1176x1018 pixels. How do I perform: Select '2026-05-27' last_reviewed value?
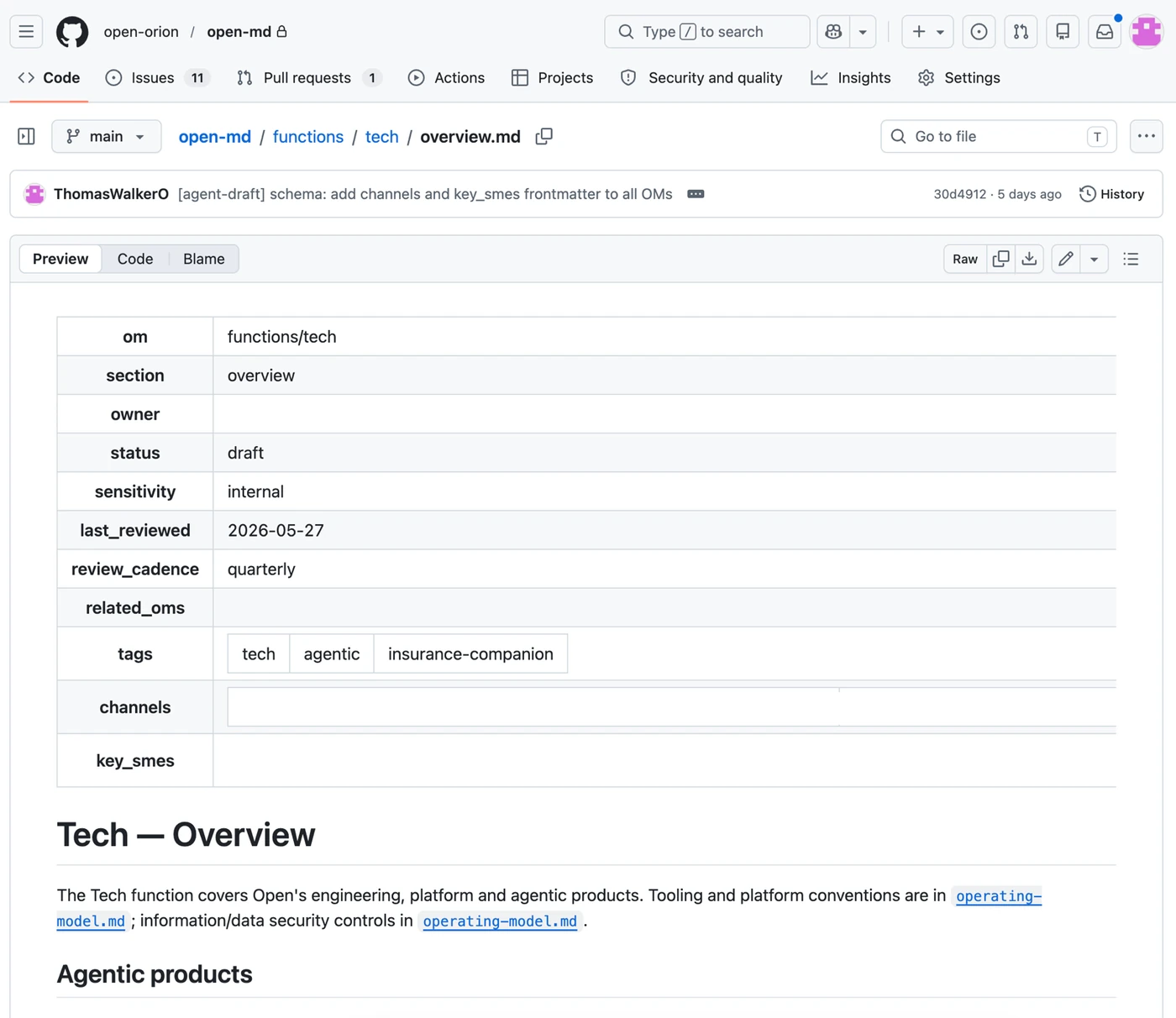[276, 531]
